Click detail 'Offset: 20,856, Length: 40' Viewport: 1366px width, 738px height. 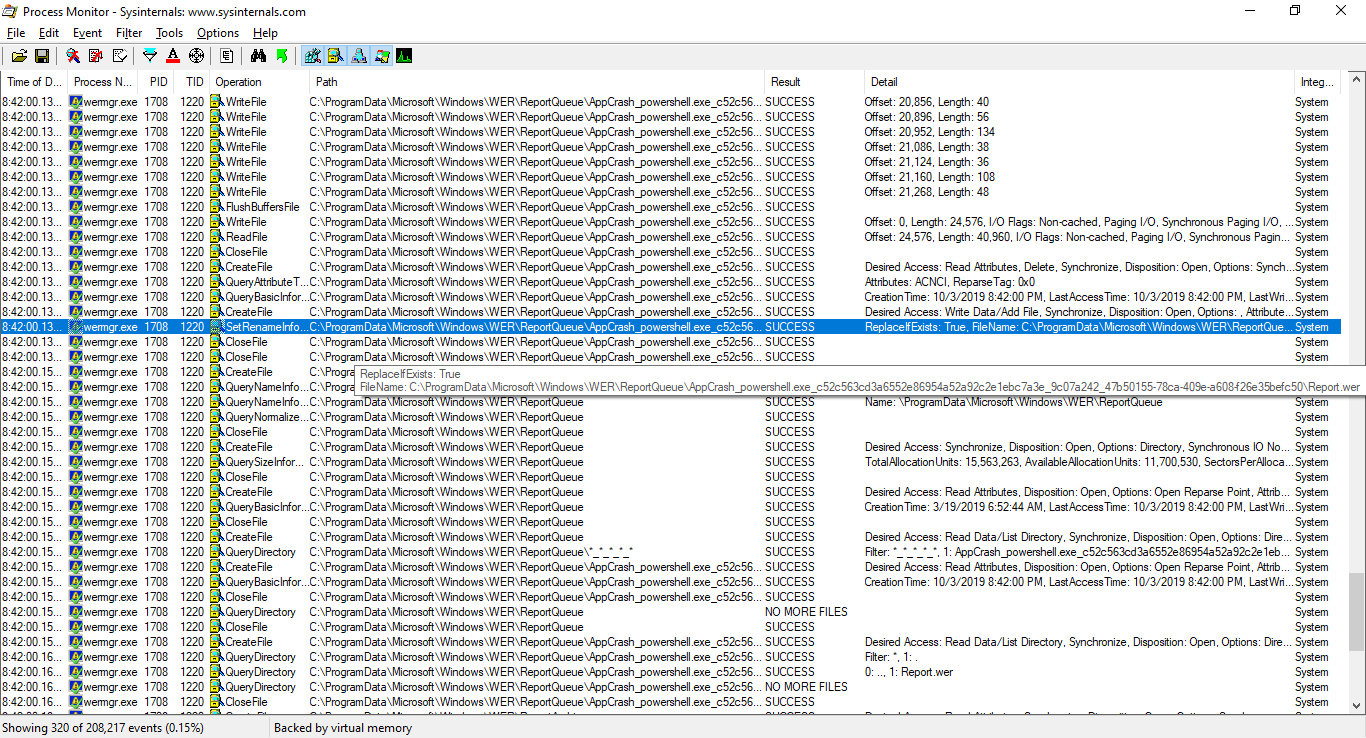click(927, 102)
